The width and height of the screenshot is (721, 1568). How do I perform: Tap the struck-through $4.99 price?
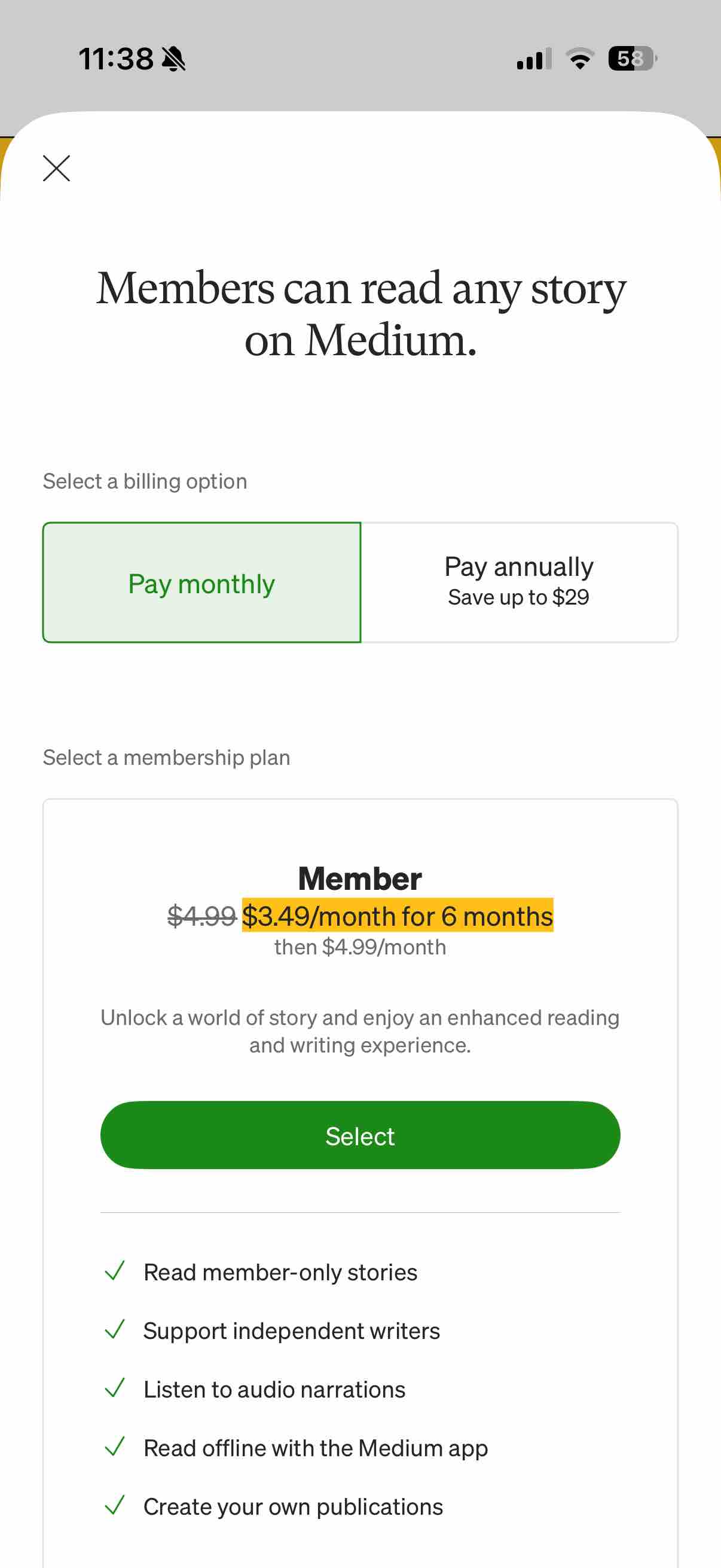pos(202,916)
